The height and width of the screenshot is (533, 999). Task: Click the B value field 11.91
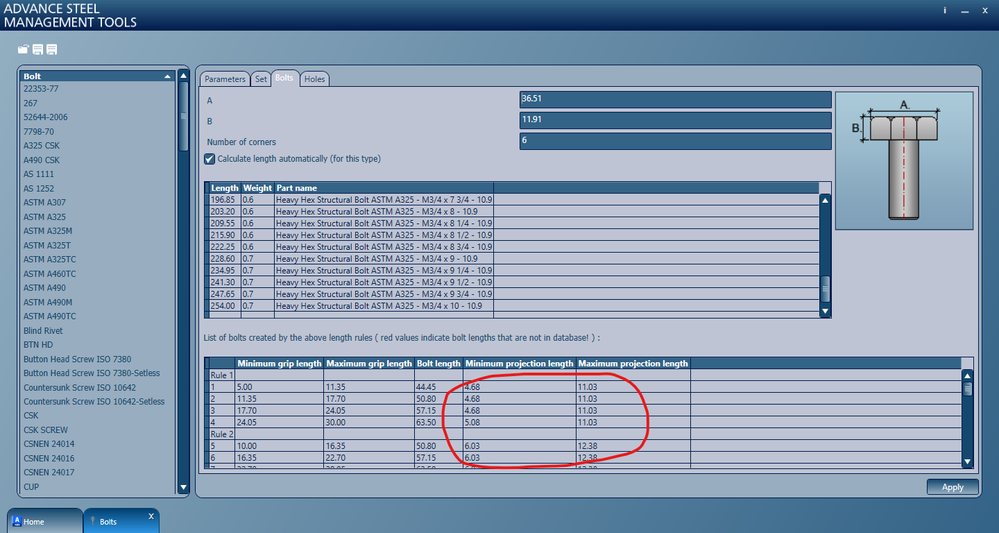tap(675, 120)
